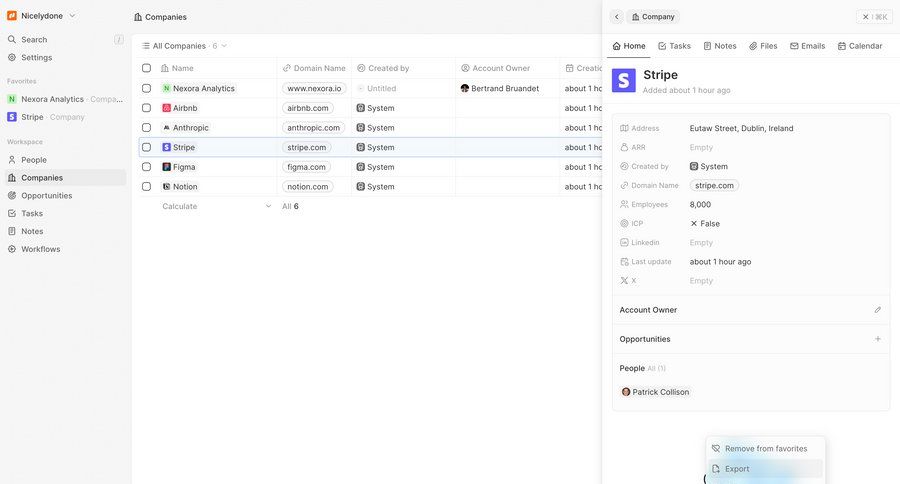Viewport: 900px width, 484px height.
Task: Click the Domain Name column header
Action: point(314,68)
